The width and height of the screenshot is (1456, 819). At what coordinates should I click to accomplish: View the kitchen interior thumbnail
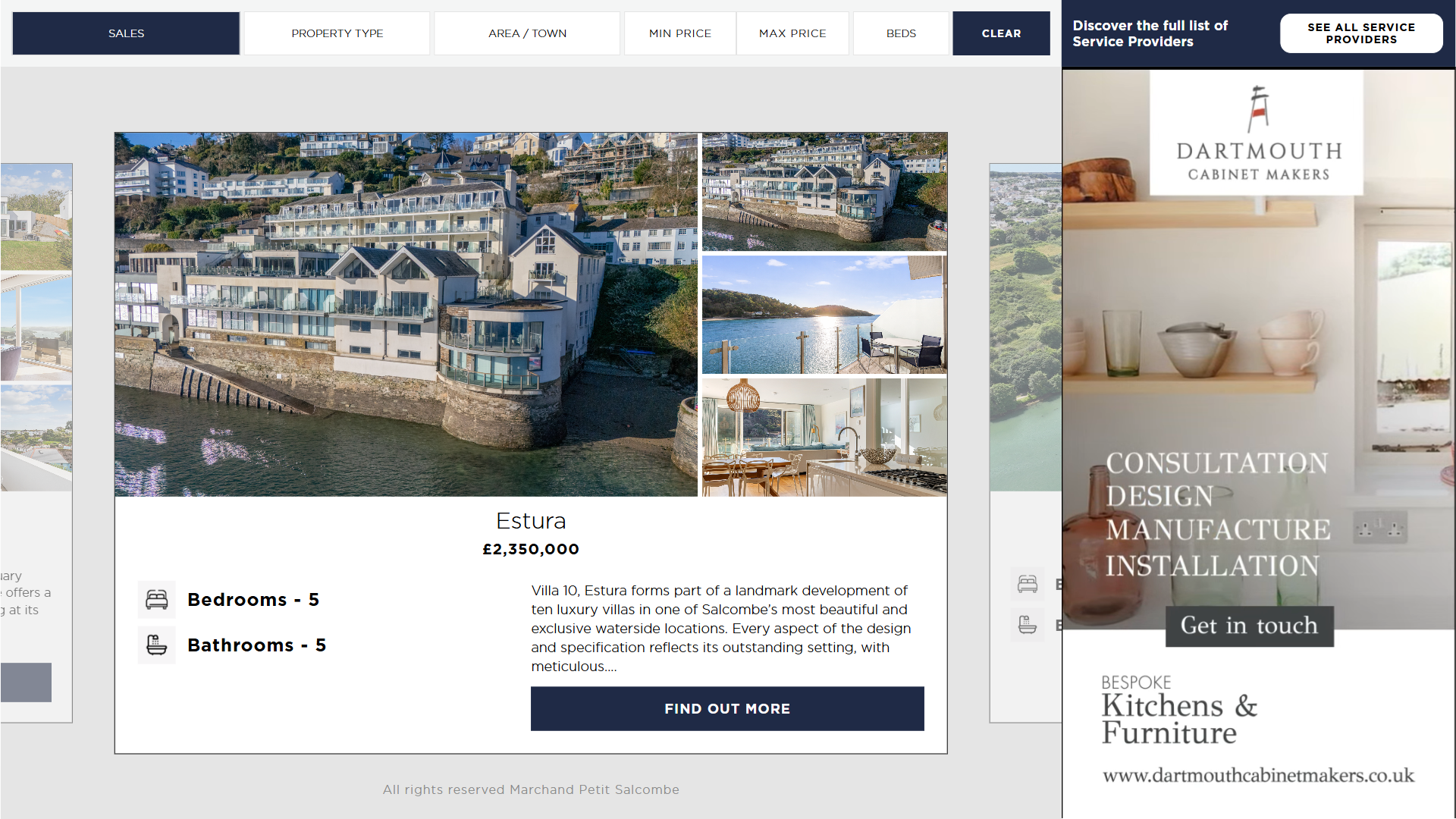(x=824, y=438)
